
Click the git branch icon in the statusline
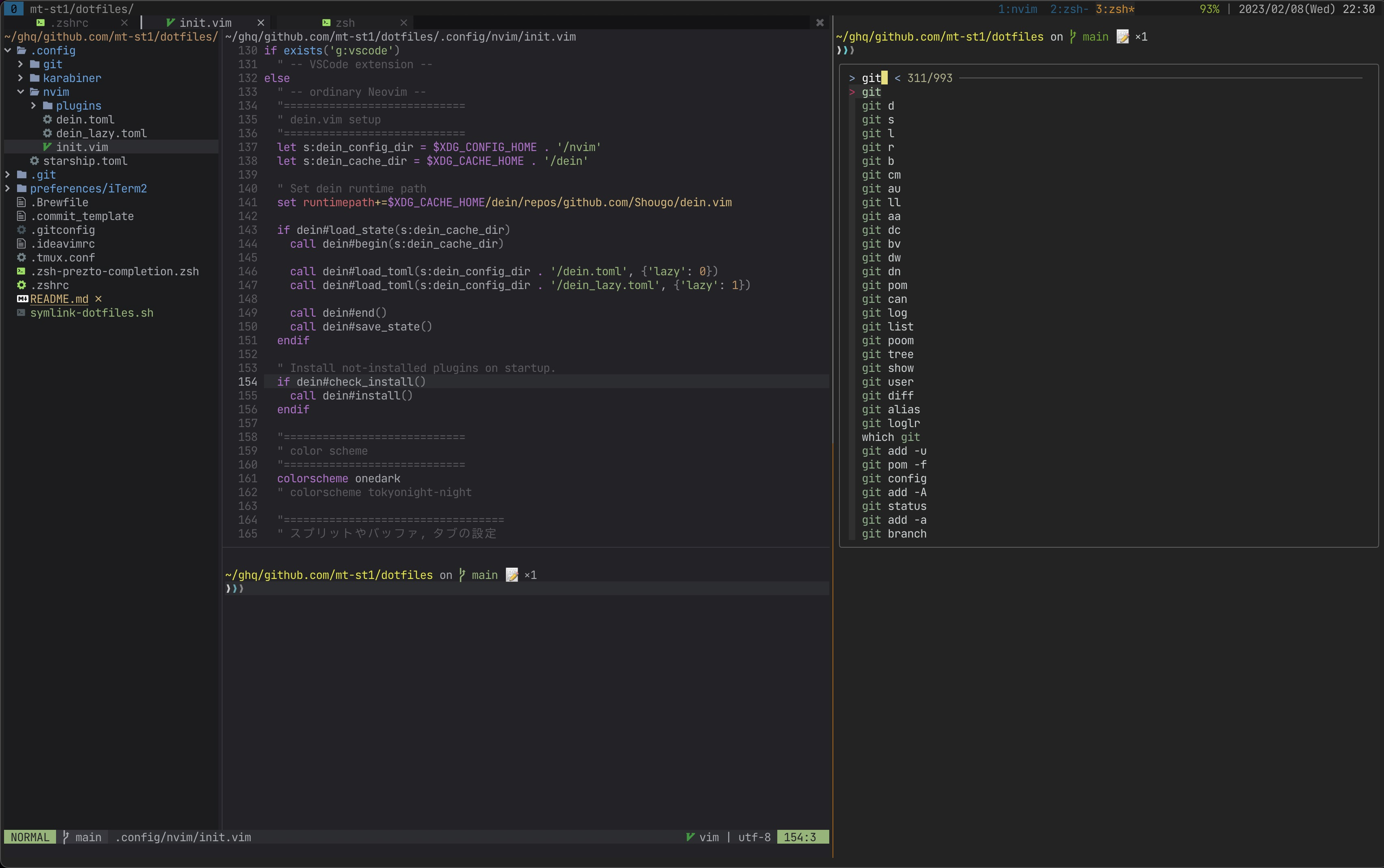pos(65,837)
